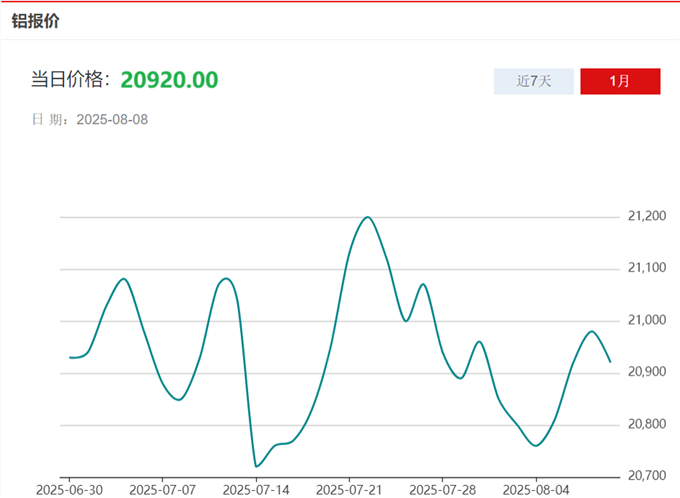Select the 2025-07-07 x-axis date label
This screenshot has height=498, width=680.
pyautogui.click(x=162, y=490)
